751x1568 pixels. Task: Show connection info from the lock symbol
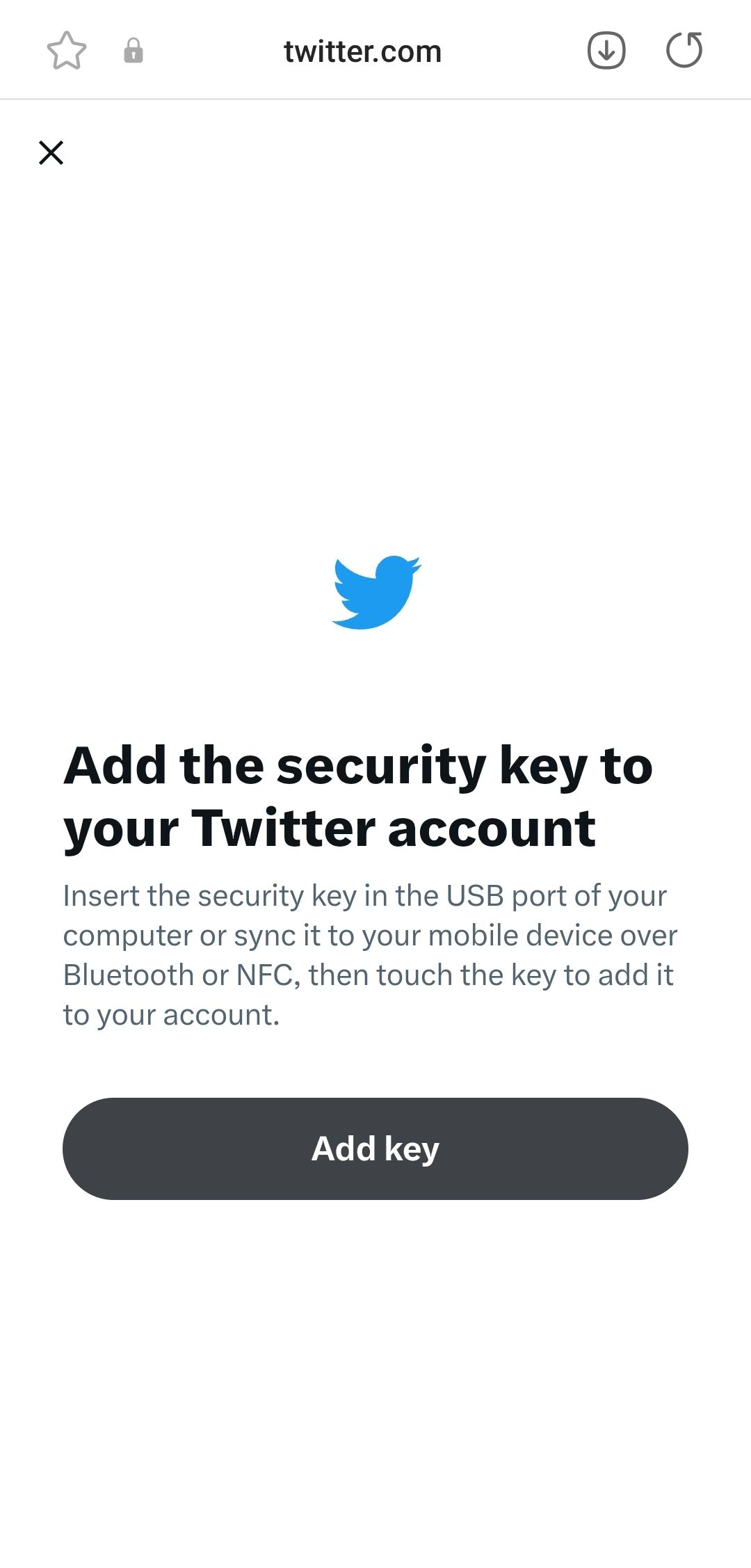pyautogui.click(x=134, y=51)
